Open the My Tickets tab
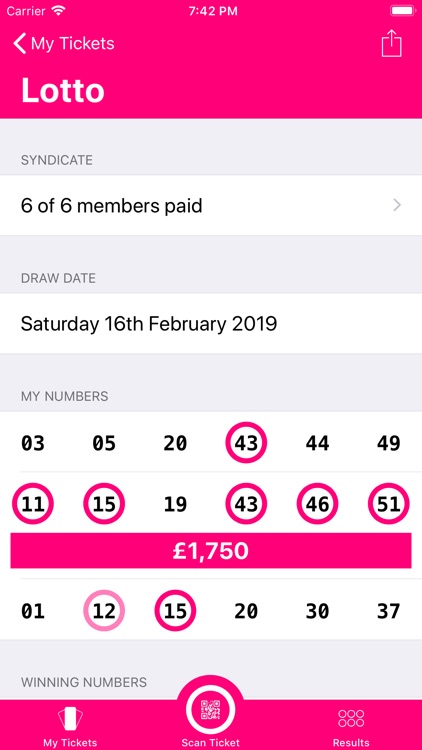Viewport: 422px width, 750px height. coord(70,727)
